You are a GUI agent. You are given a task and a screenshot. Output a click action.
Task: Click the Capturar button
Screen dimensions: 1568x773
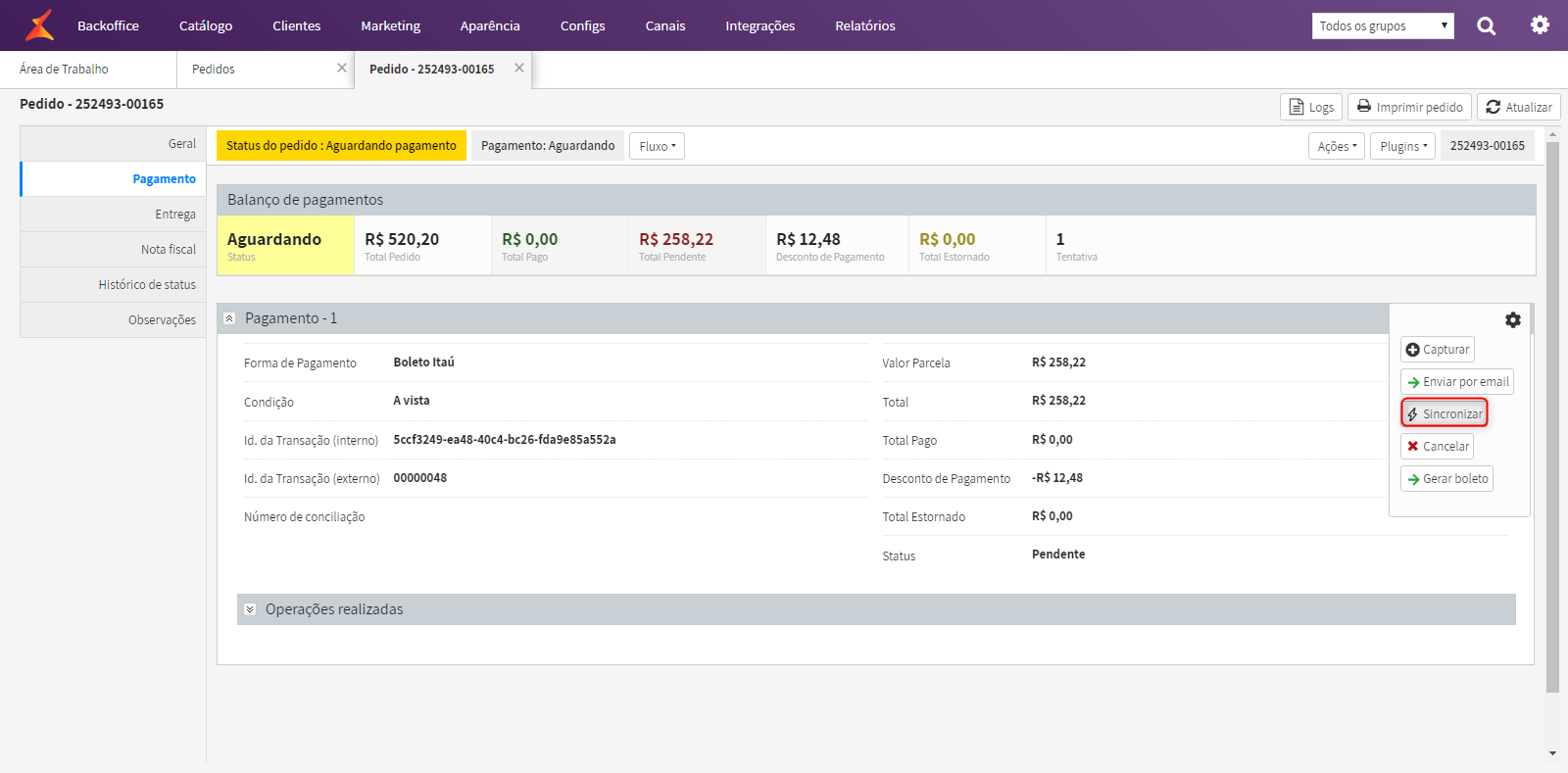pyautogui.click(x=1438, y=350)
